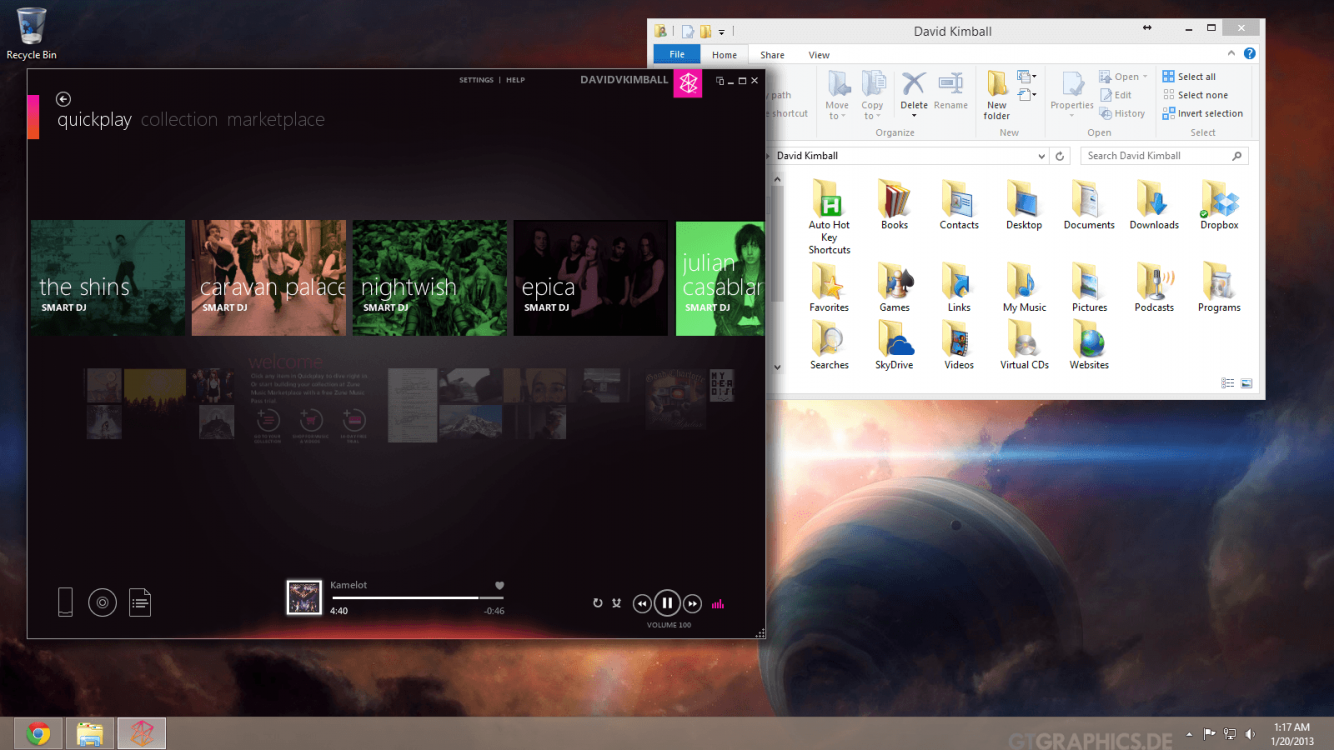This screenshot has width=1334, height=750.
Task: Play nightwish Smart DJ tile
Action: (x=430, y=278)
